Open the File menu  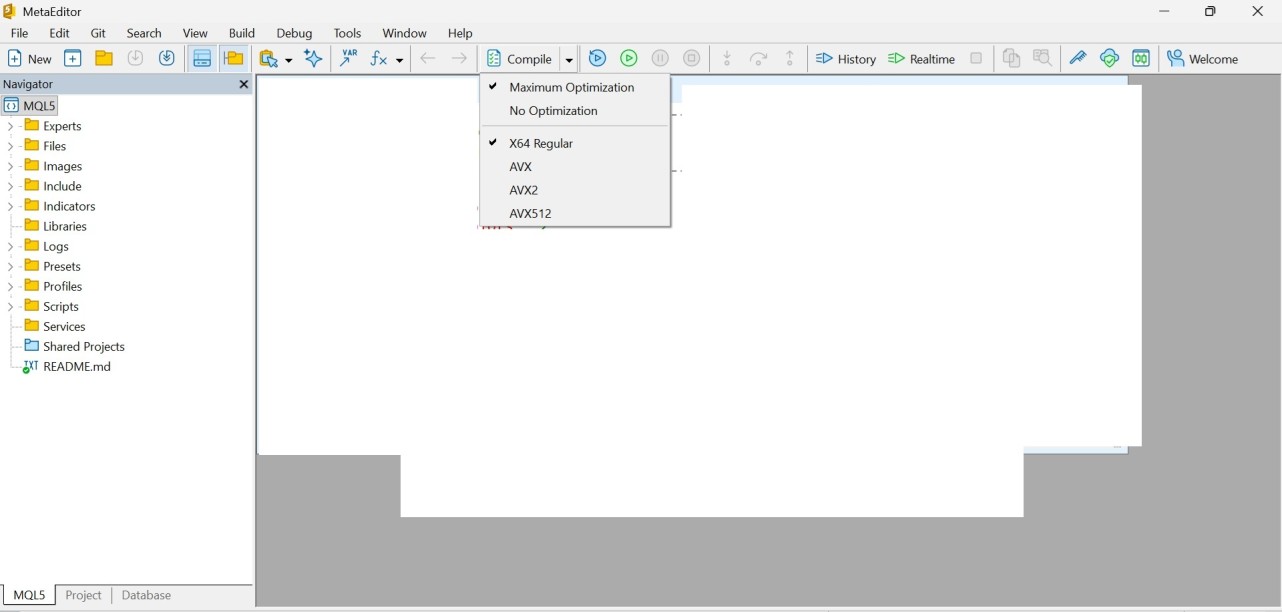20,34
